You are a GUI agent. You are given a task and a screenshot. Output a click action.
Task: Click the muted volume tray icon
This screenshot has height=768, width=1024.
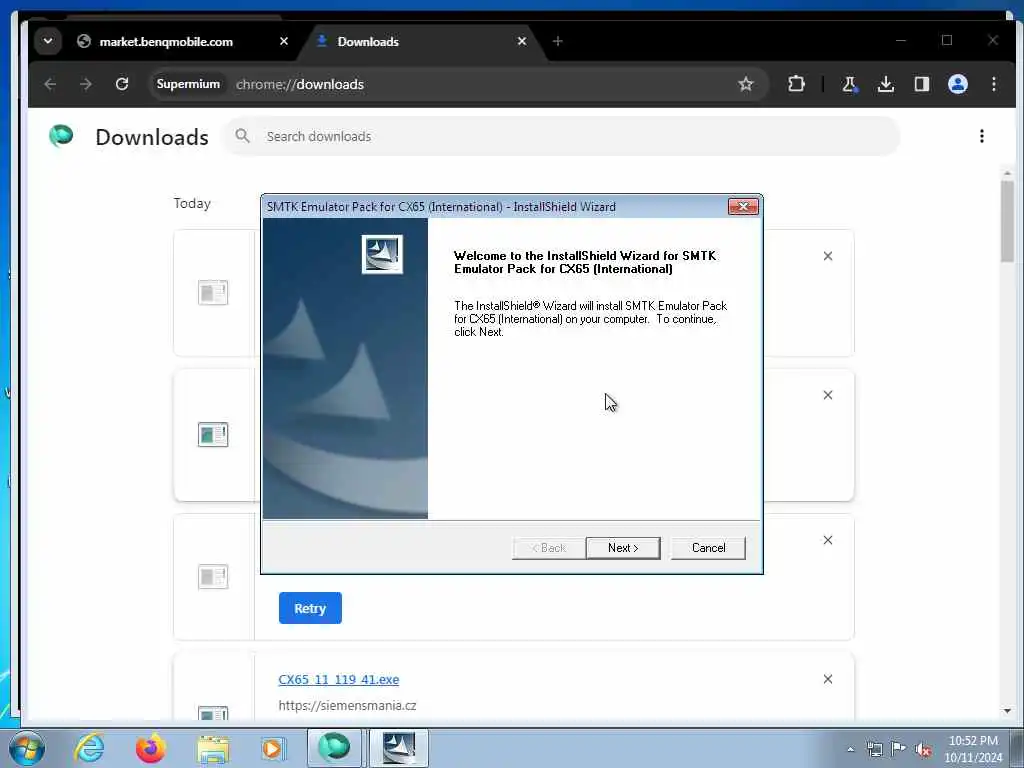(923, 750)
